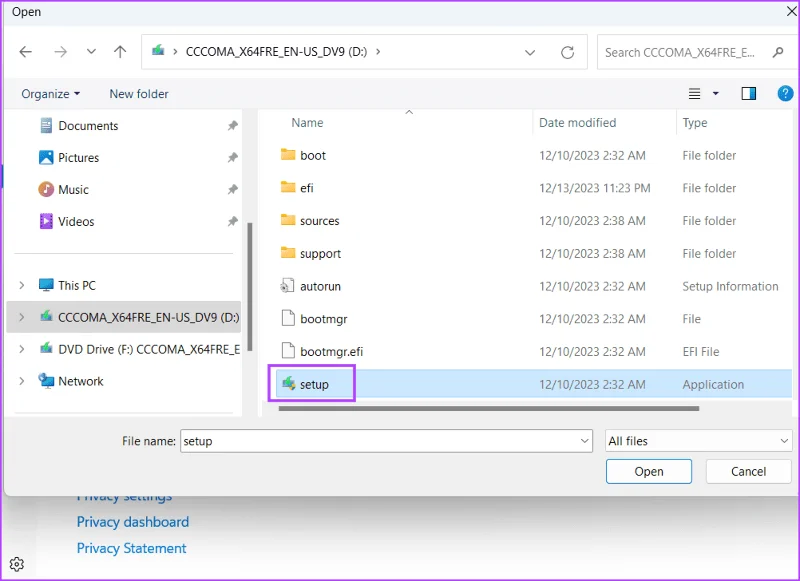Select Pictures in the sidebar

click(x=79, y=158)
